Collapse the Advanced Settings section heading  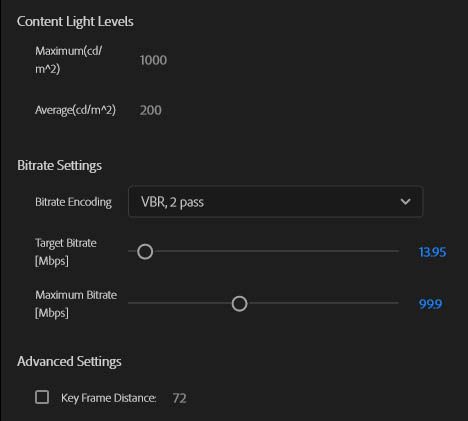(x=69, y=361)
